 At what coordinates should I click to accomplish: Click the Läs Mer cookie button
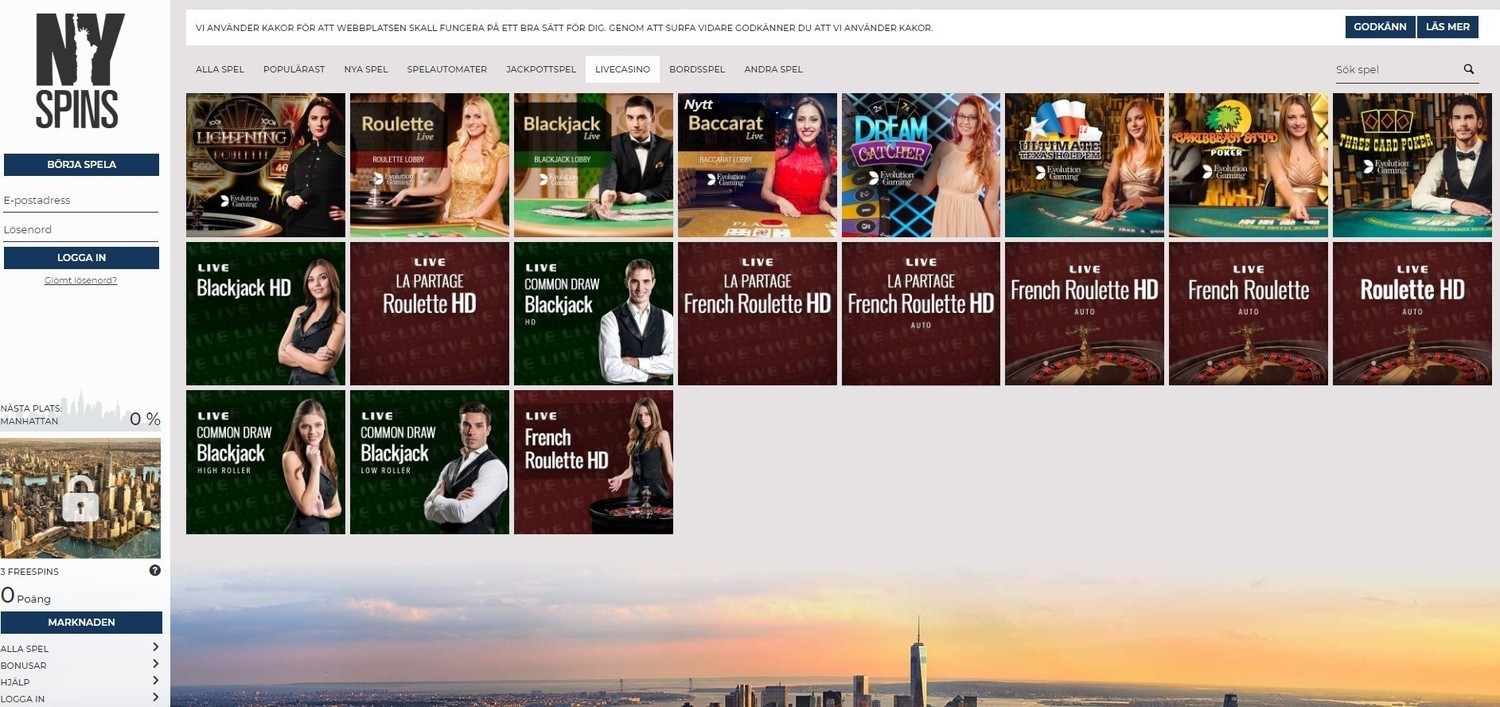(1448, 27)
